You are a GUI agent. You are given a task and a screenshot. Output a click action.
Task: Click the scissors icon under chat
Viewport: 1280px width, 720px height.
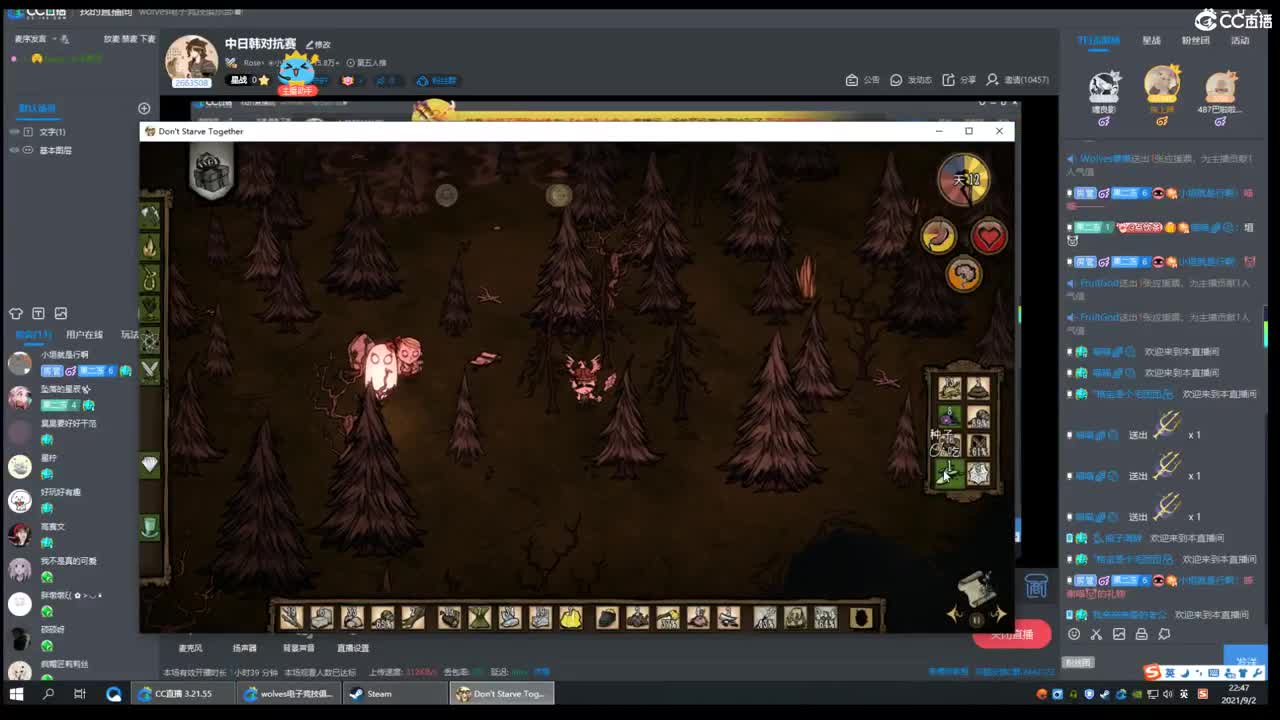[x=1096, y=634]
